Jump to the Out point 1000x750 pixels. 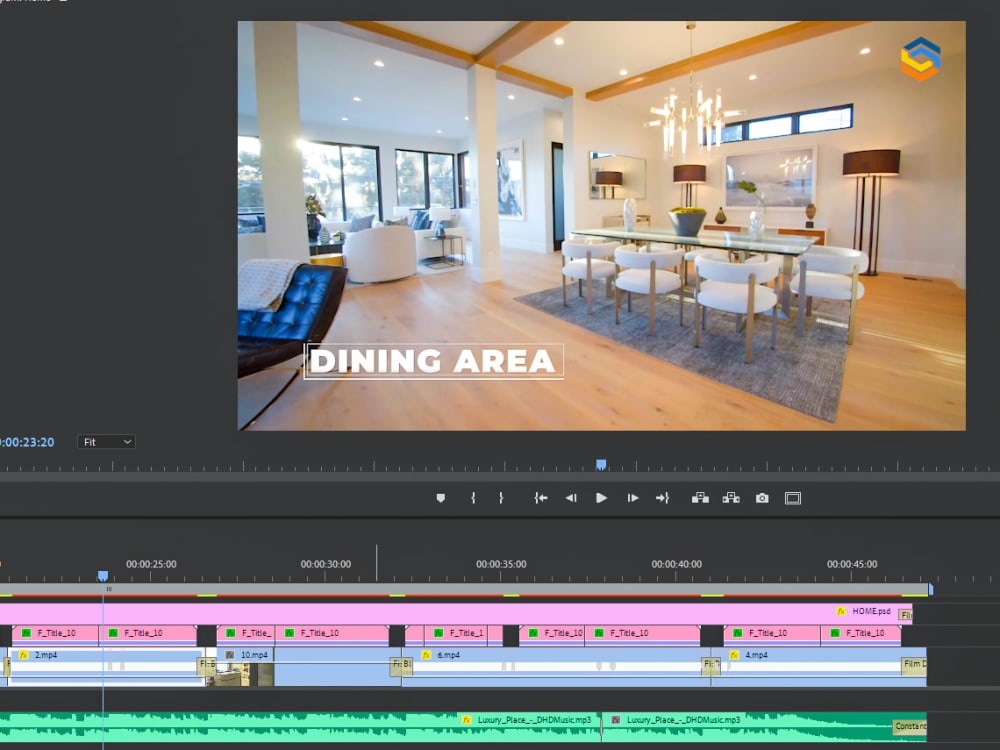(663, 498)
